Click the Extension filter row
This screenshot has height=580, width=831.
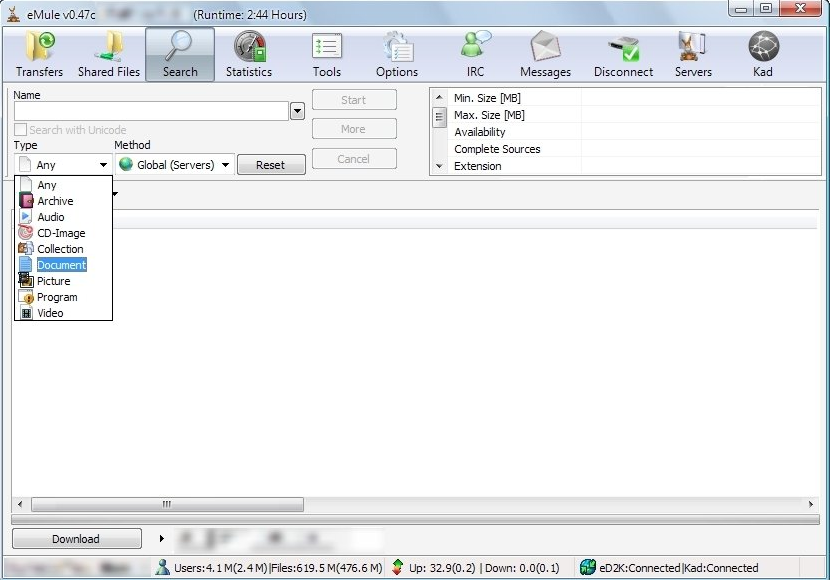point(633,166)
